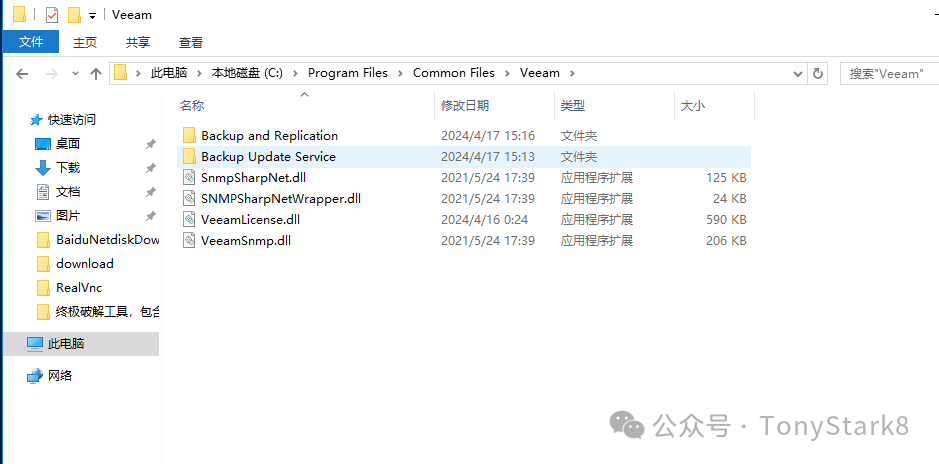Unpin 文档 using its pin icon
Image resolution: width=939 pixels, height=464 pixels.
[150, 192]
